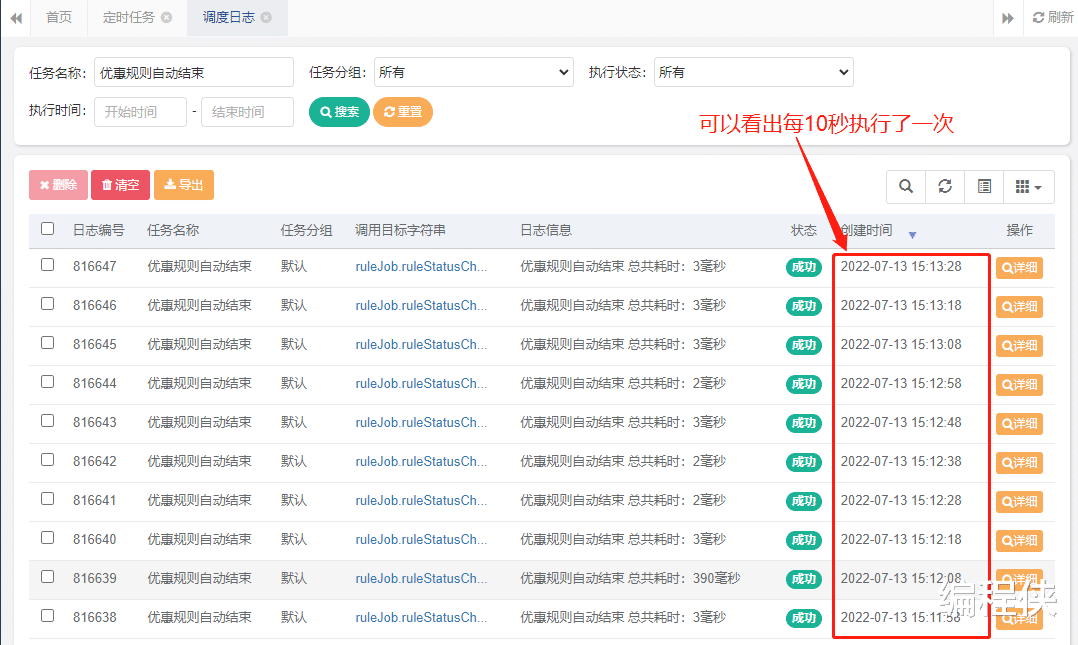Click the 开始时间 date field
The image size is (1078, 645).
pos(140,112)
